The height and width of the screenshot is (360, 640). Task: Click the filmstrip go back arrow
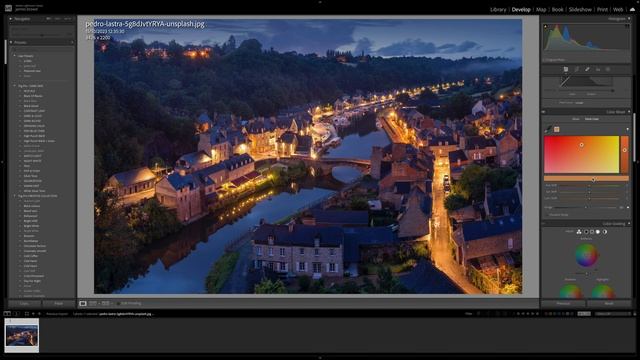point(33,314)
